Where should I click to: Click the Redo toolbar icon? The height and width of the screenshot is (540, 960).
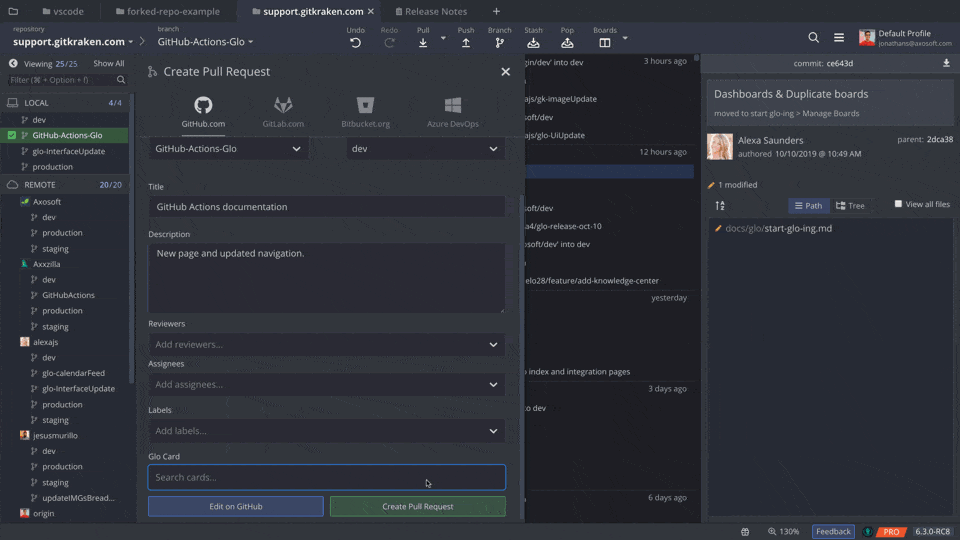coord(389,43)
